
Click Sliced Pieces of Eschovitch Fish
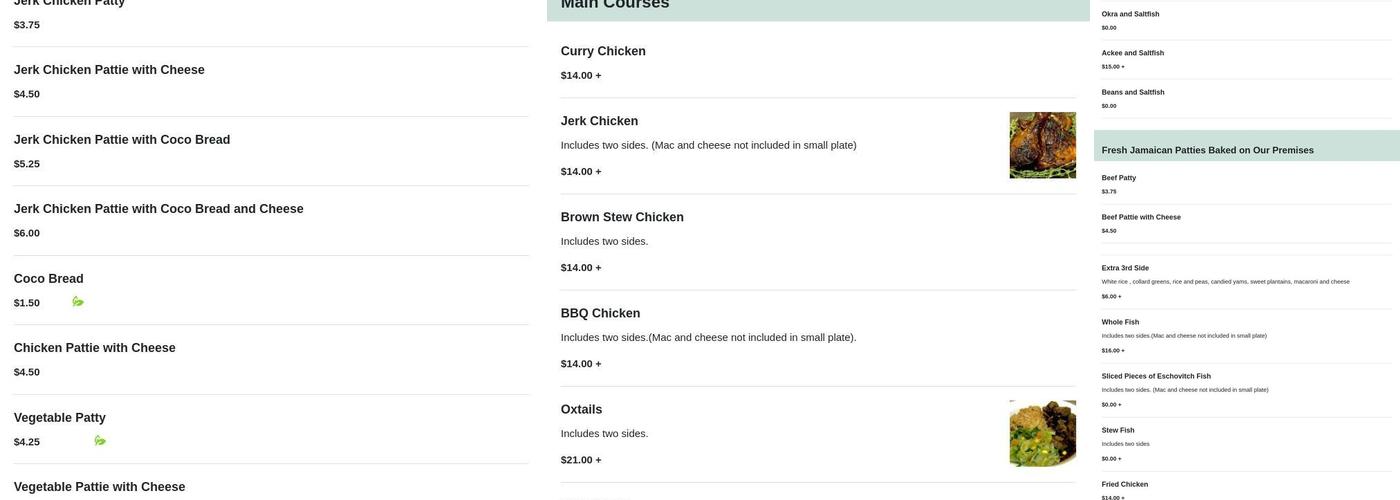click(1156, 376)
